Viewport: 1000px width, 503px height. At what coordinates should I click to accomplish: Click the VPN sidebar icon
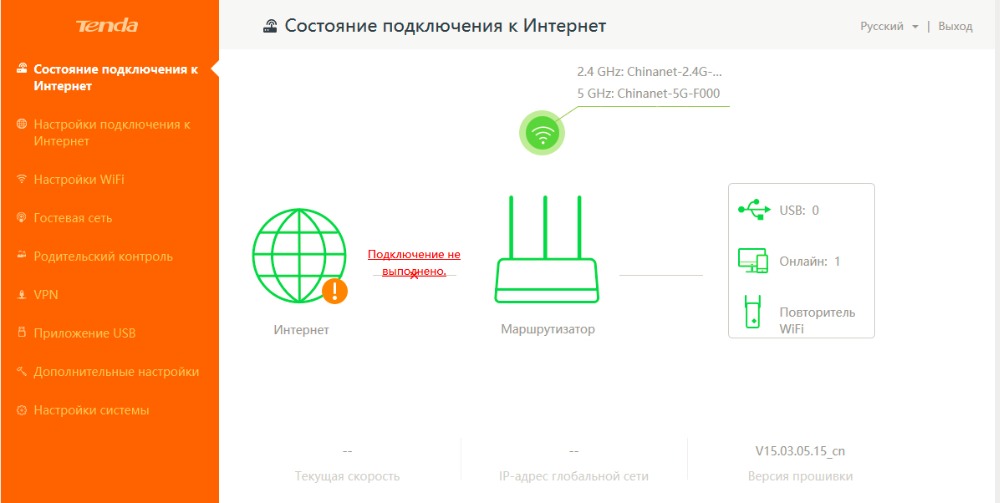coord(22,295)
